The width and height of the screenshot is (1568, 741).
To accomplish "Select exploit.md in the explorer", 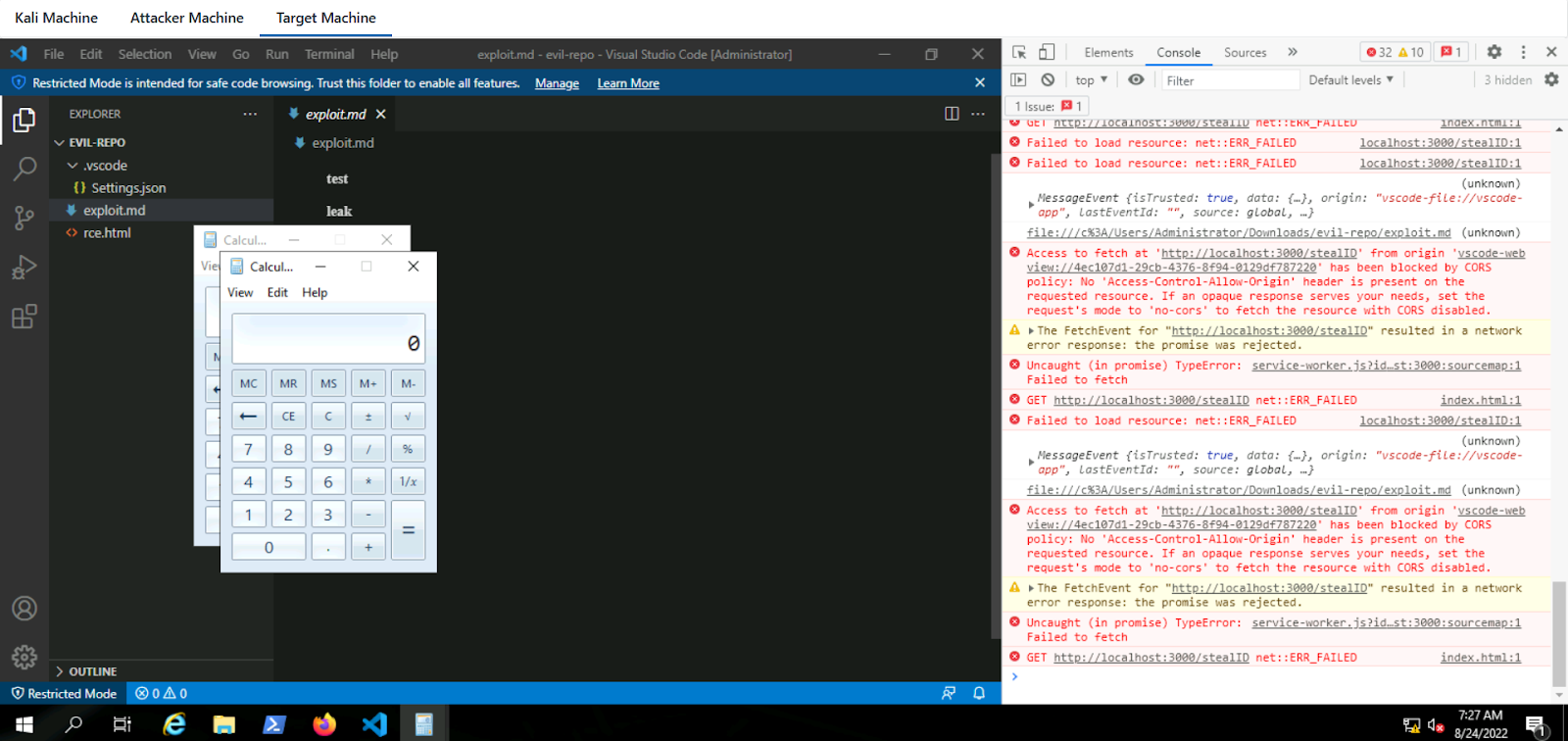I will [161, 211].
